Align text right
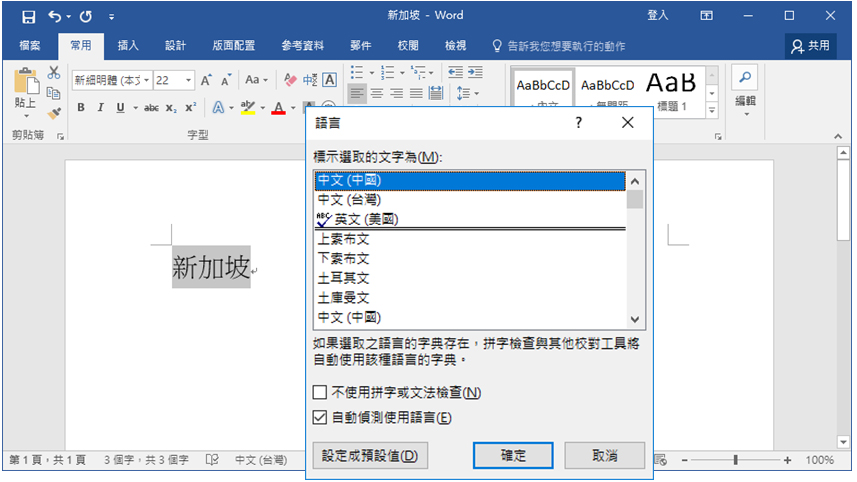Viewport: 857px width, 482px height. tap(396, 93)
